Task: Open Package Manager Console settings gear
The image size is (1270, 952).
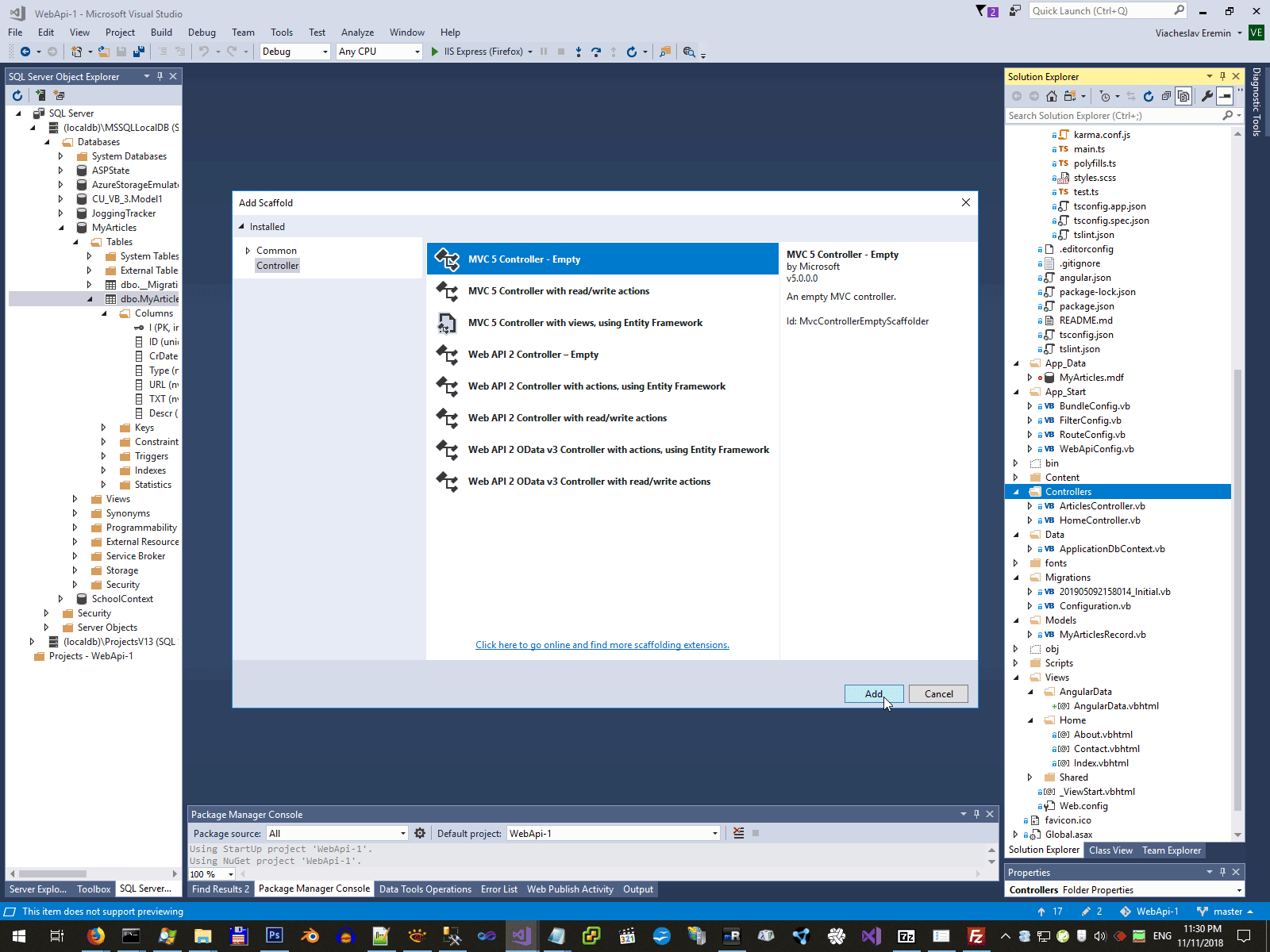Action: click(420, 833)
